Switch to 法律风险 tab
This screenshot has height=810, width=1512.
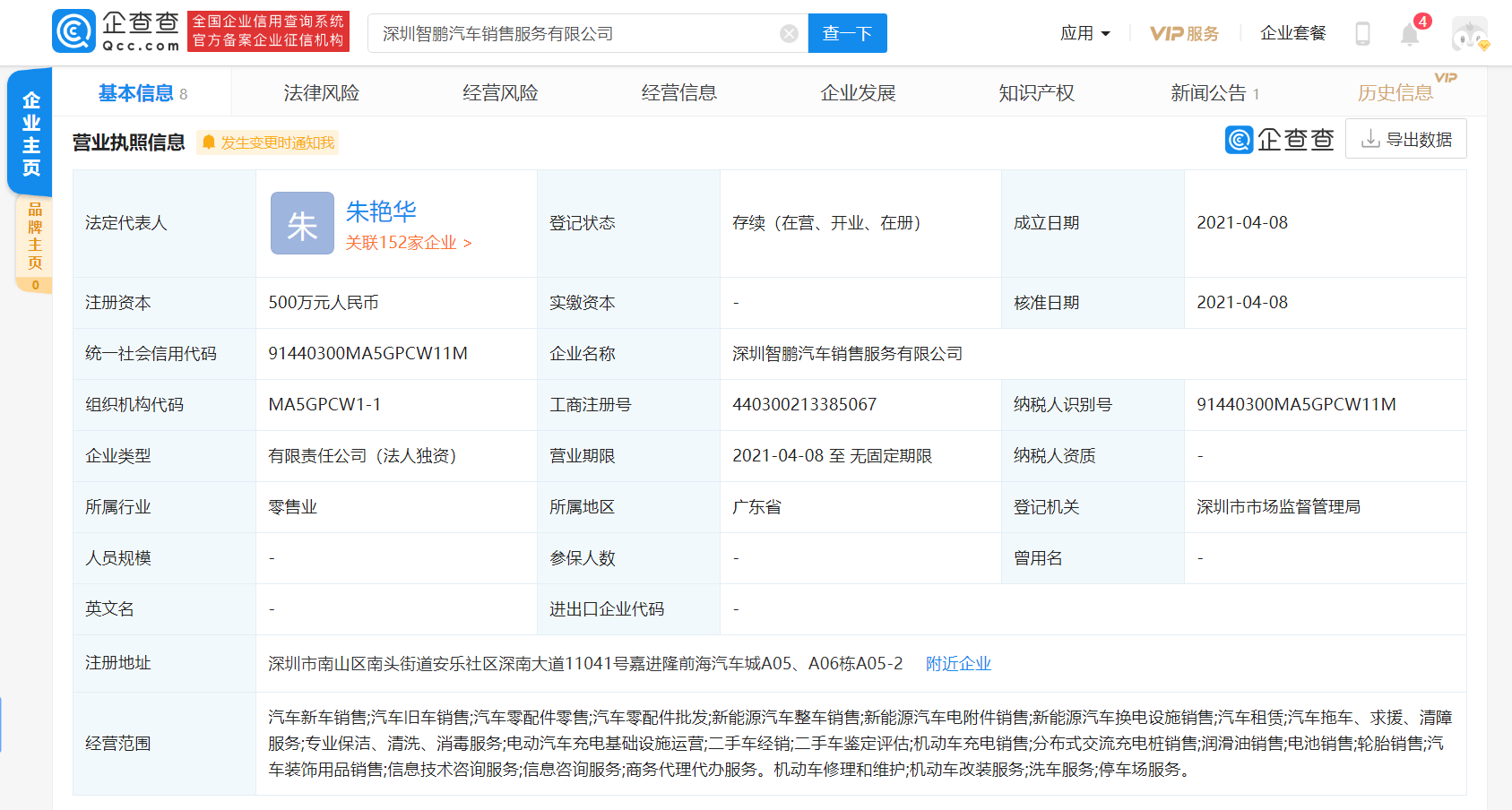pos(322,93)
